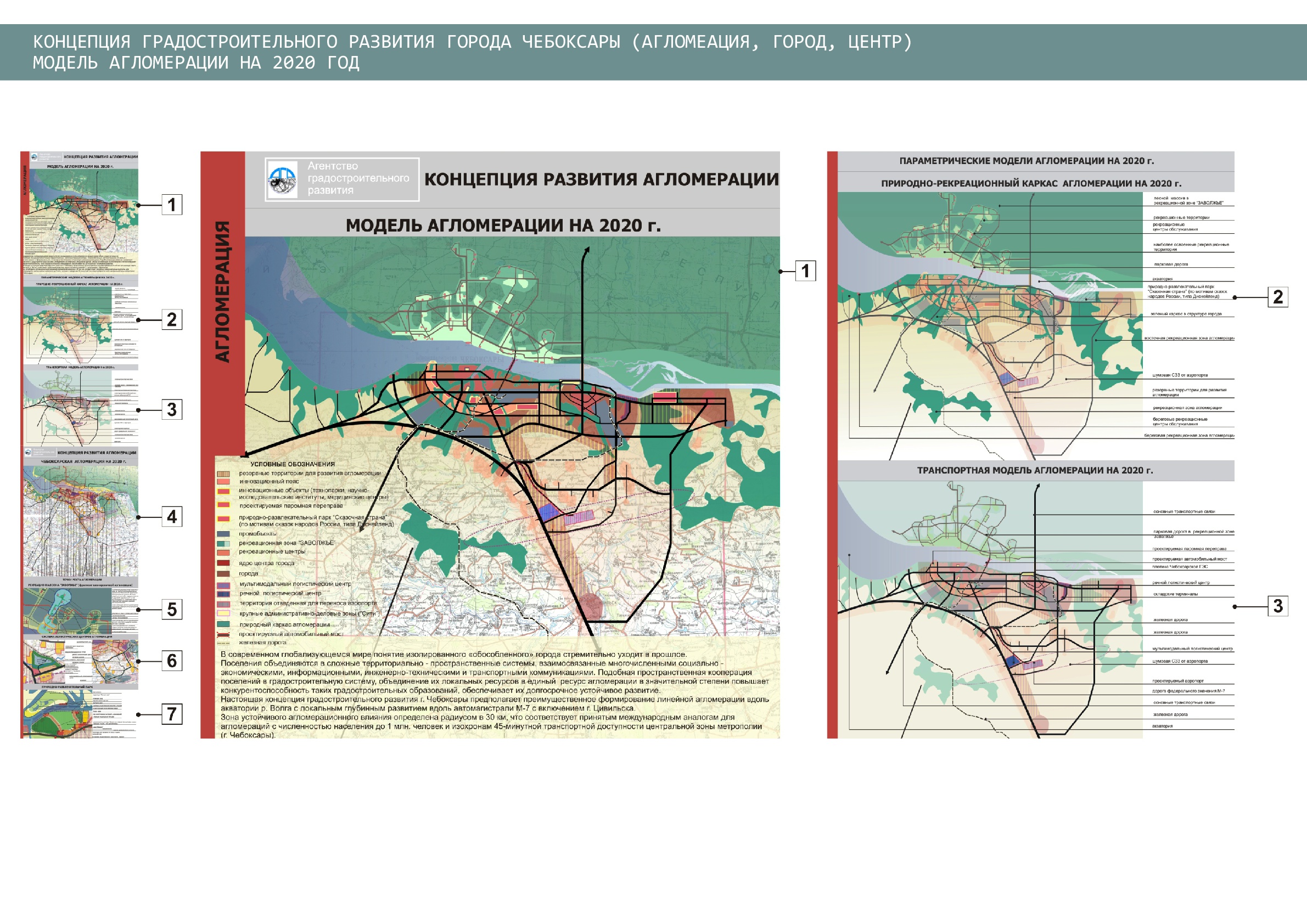The width and height of the screenshot is (1307, 924).
Task: Click the vertical 'АГЛОМЕРАЦИЯ' red sidebar label
Action: 222,291
